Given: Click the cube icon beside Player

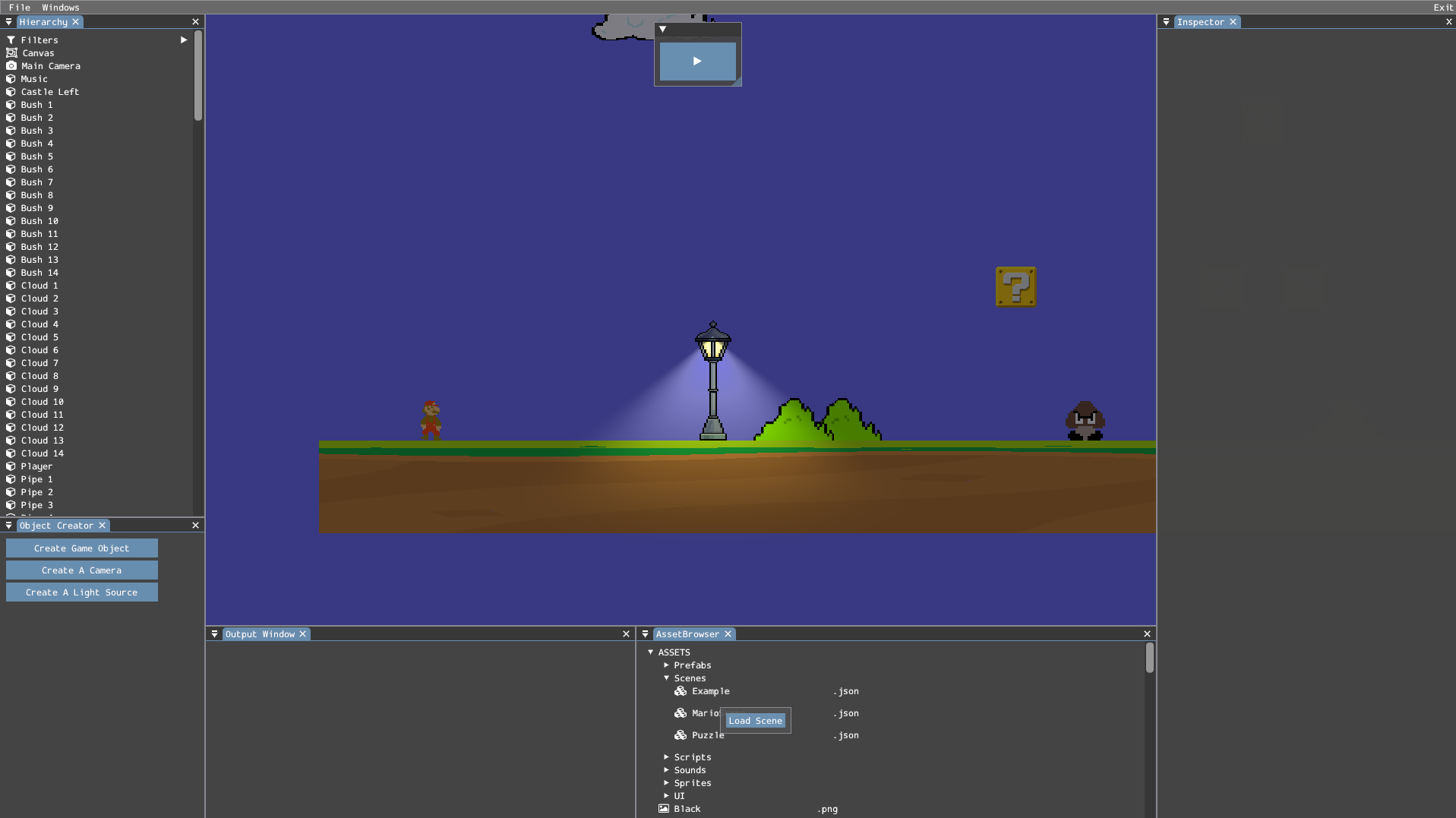Looking at the screenshot, I should (x=11, y=466).
